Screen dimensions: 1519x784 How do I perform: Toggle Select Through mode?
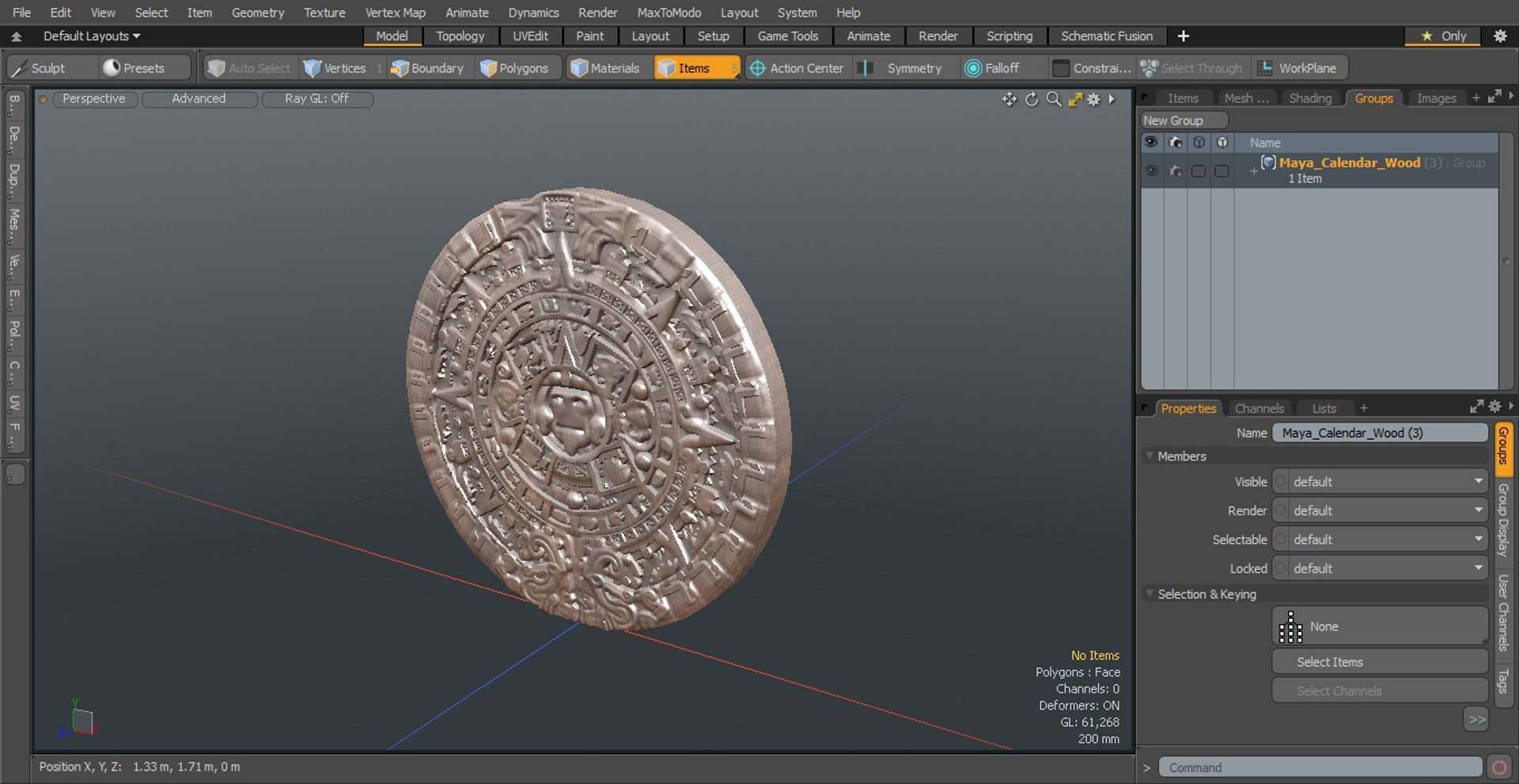coord(1191,68)
